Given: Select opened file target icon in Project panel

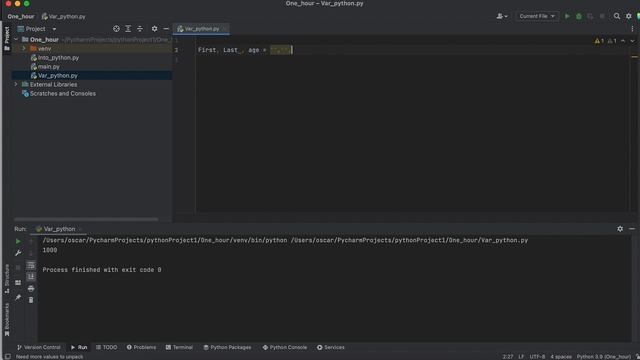Looking at the screenshot, I should [116, 29].
